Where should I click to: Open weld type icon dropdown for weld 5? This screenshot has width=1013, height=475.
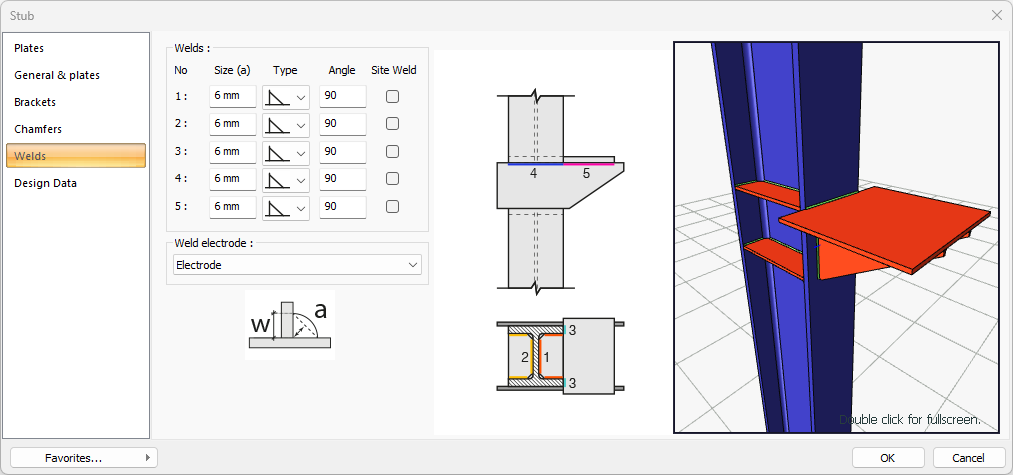[286, 207]
